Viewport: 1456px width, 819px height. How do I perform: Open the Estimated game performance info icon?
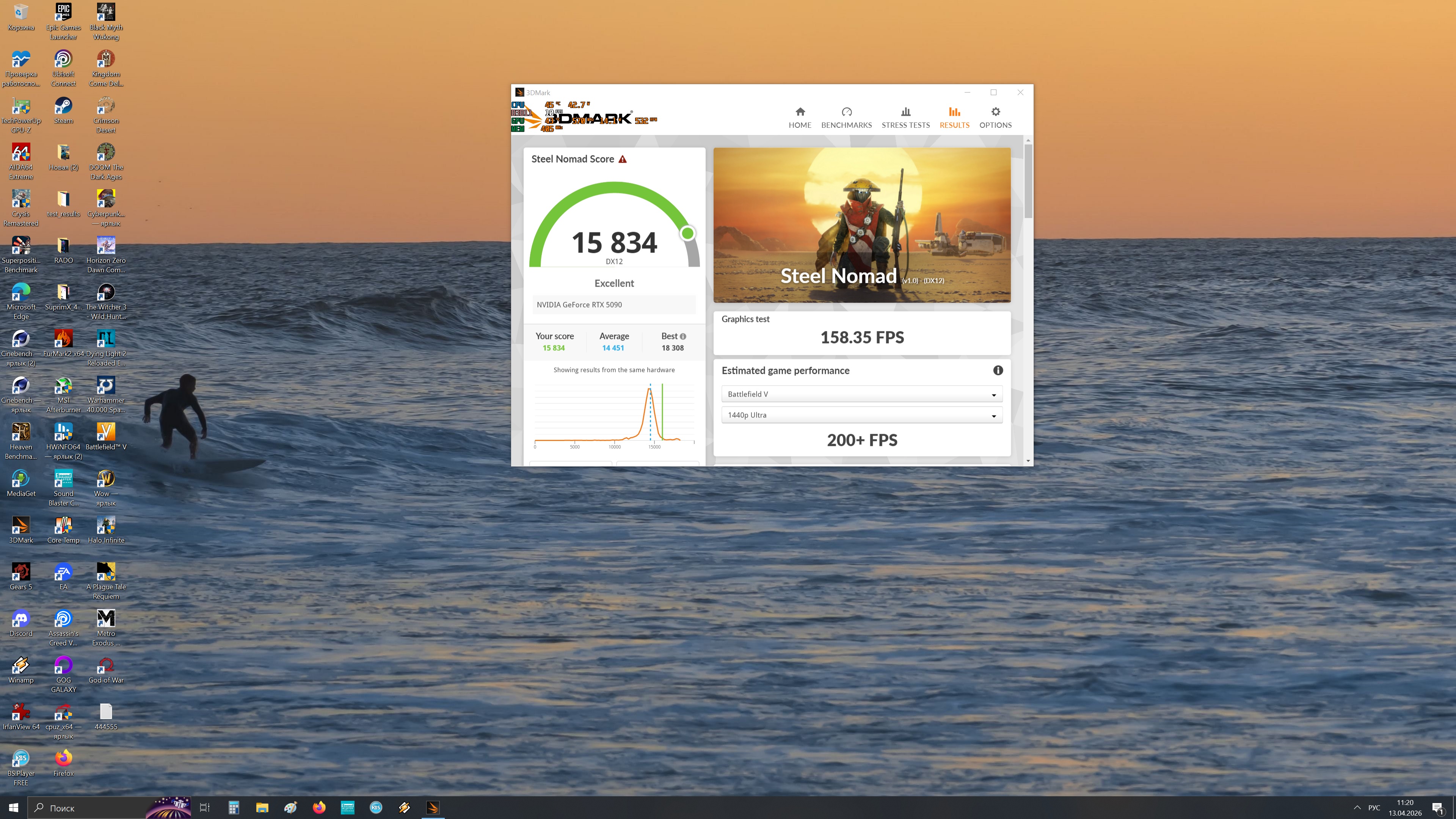pos(998,370)
